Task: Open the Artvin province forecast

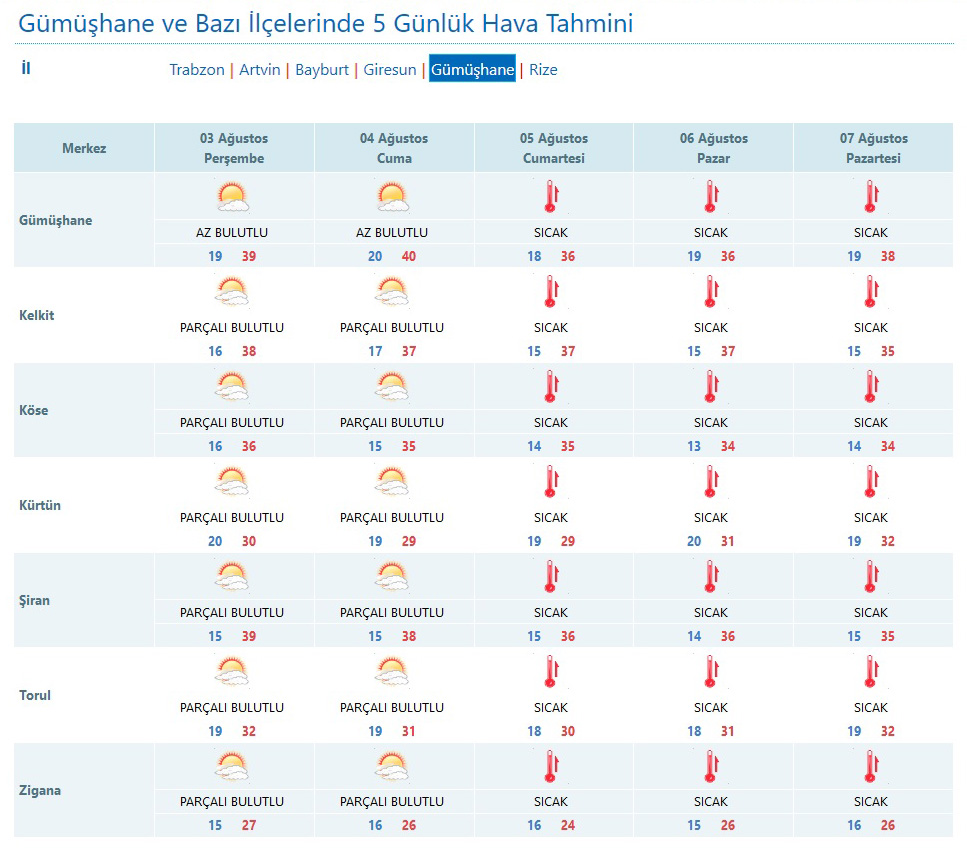Action: [x=260, y=70]
